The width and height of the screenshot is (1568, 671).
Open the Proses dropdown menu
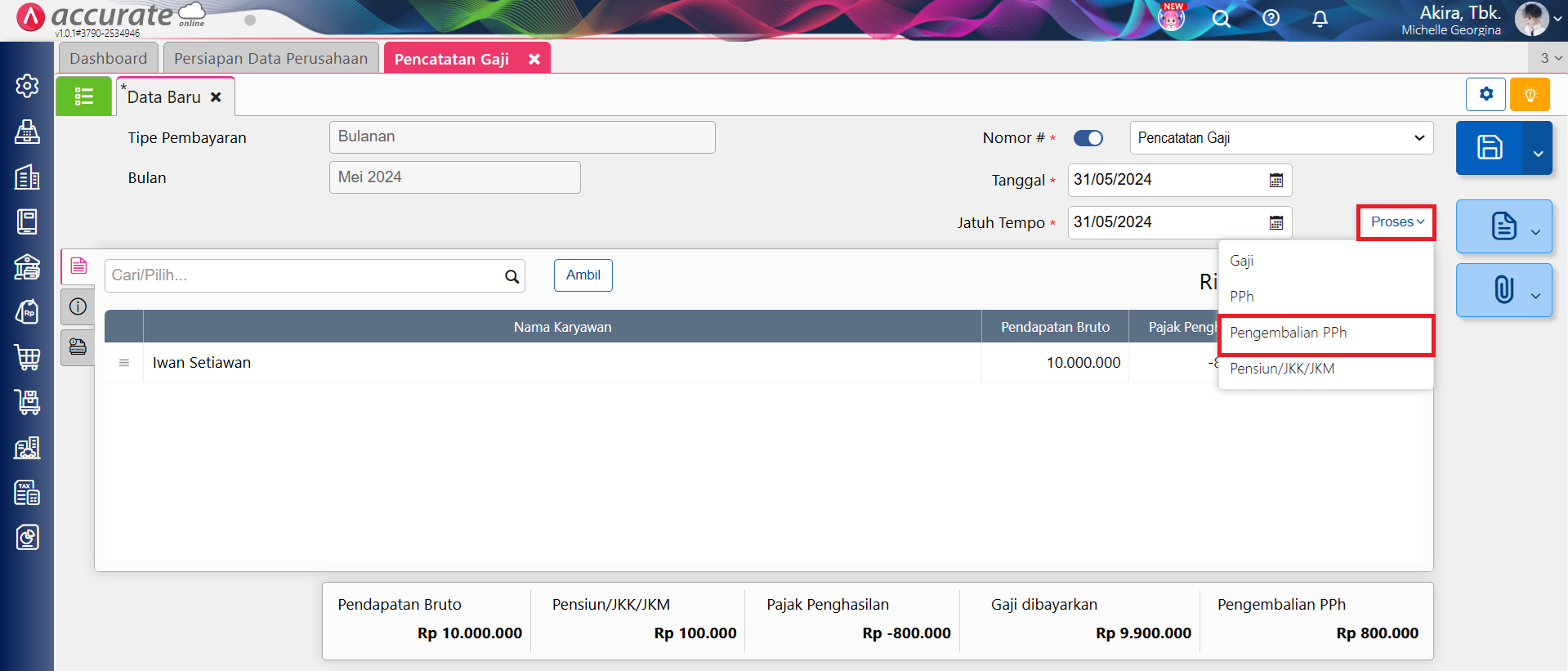coord(1396,222)
